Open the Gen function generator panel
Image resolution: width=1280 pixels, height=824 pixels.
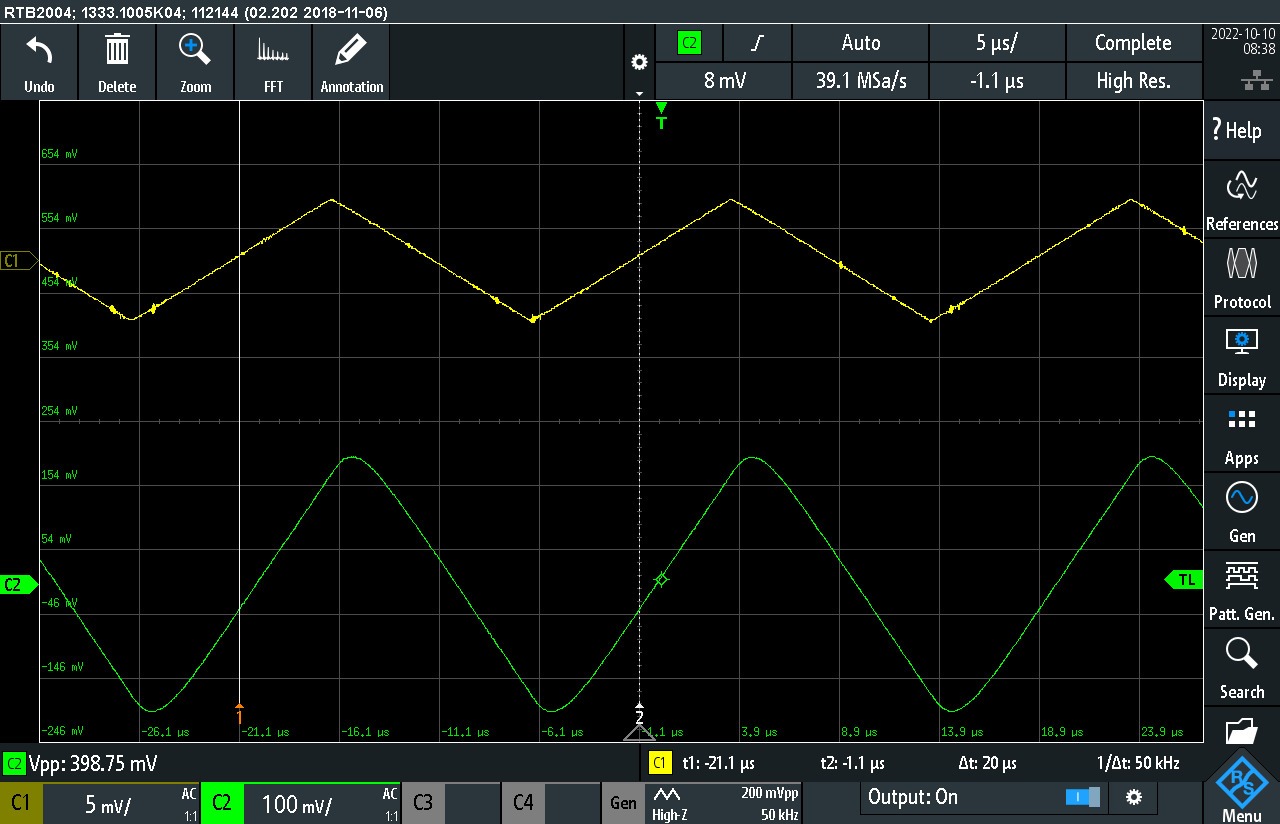(1241, 512)
